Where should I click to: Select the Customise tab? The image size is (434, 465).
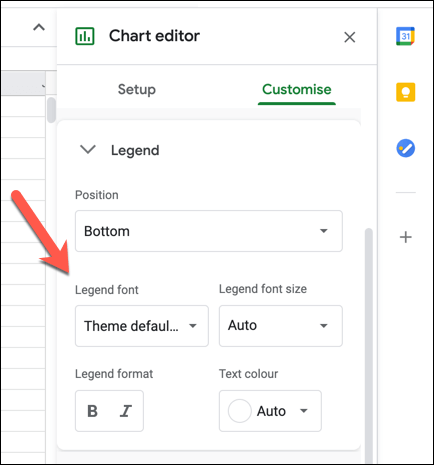296,89
